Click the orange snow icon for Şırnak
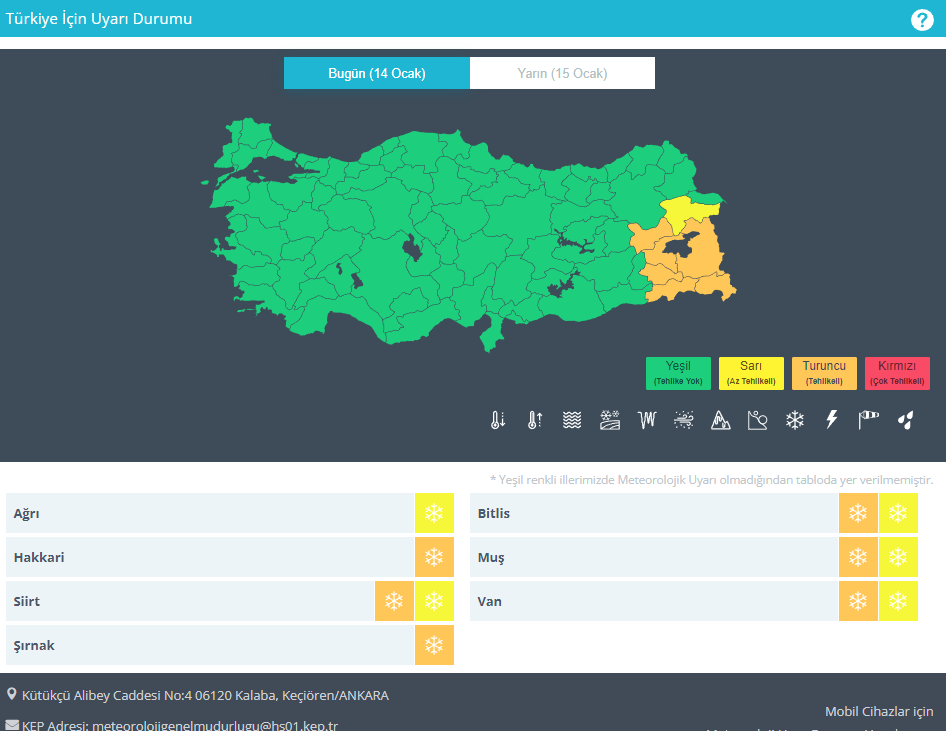The width and height of the screenshot is (946, 731). [434, 645]
